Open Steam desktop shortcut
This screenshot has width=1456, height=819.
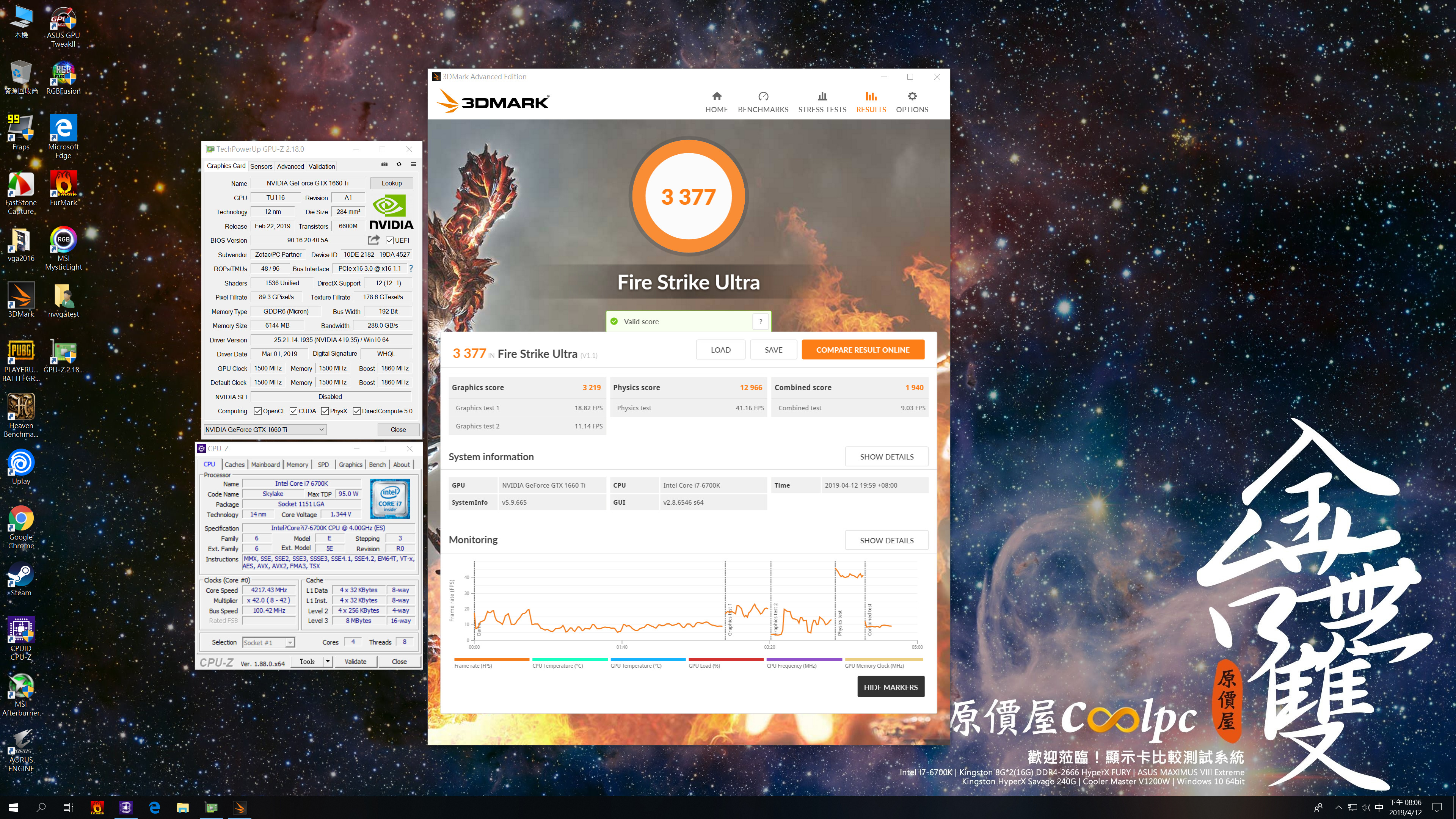click(21, 579)
